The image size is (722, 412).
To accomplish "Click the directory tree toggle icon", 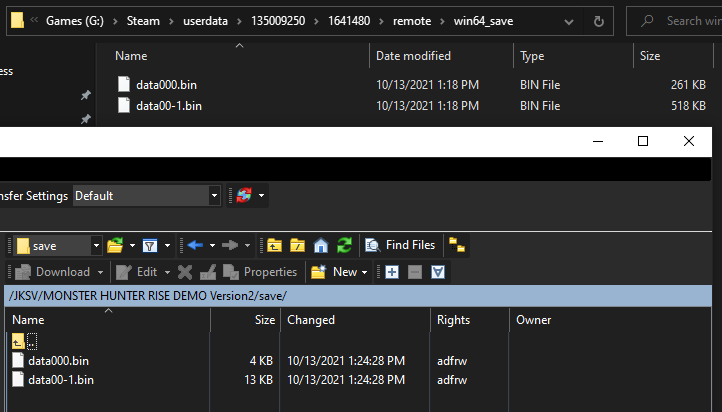I will point(457,245).
